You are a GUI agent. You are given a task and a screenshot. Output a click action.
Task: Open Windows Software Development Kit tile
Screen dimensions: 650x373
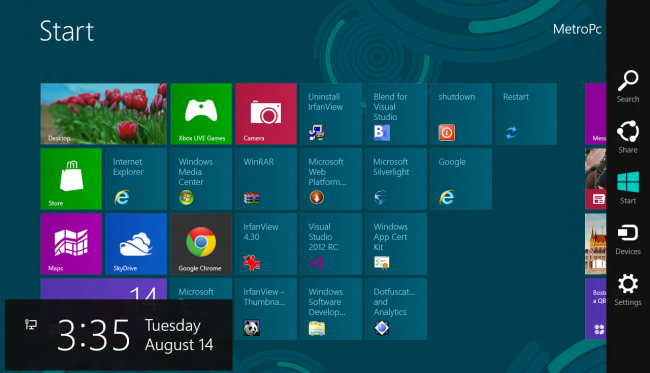tap(331, 309)
